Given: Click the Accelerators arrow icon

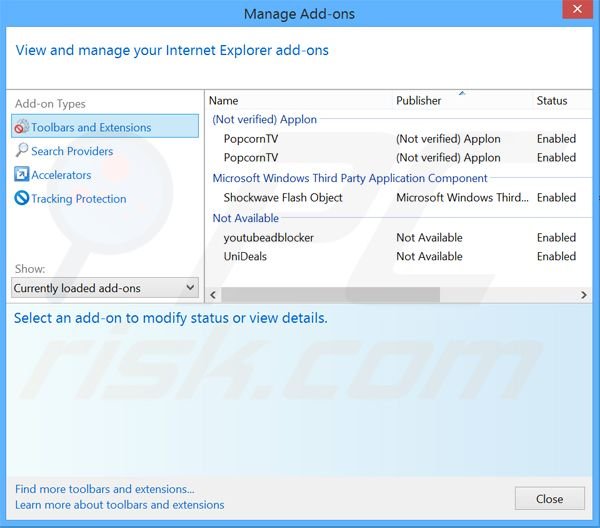Looking at the screenshot, I should coord(21,174).
